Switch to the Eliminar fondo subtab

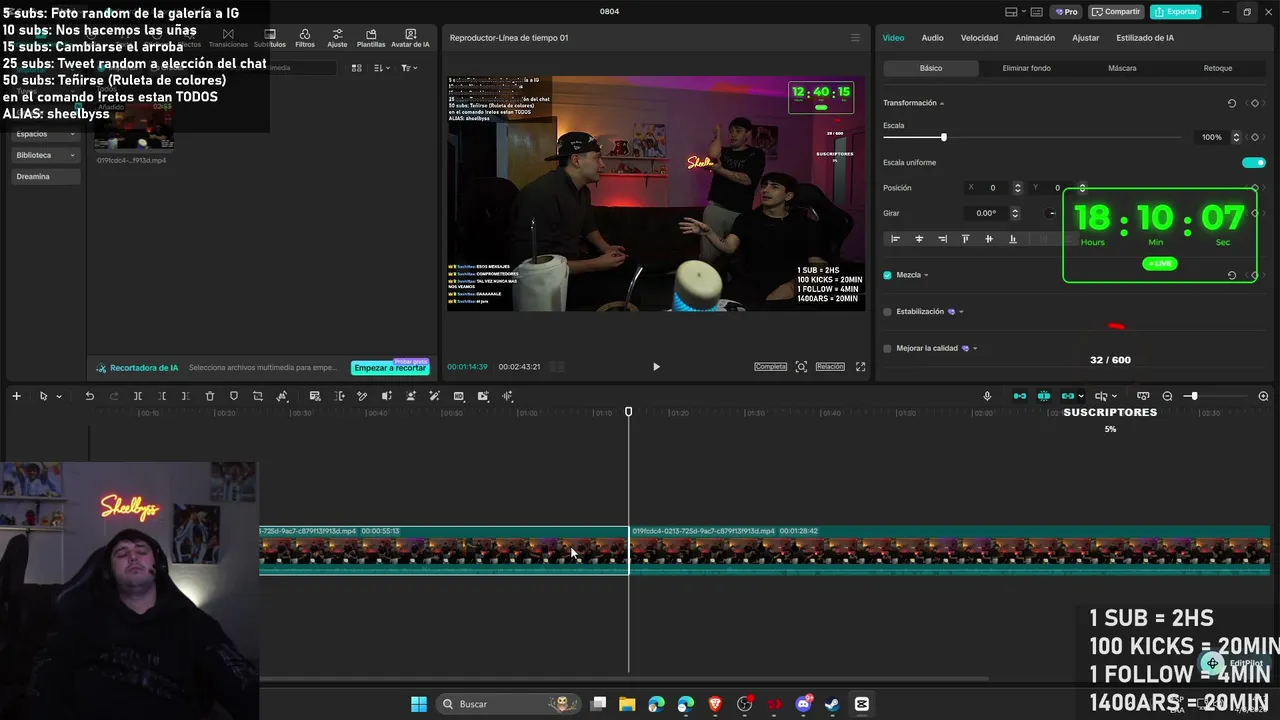(x=1026, y=68)
